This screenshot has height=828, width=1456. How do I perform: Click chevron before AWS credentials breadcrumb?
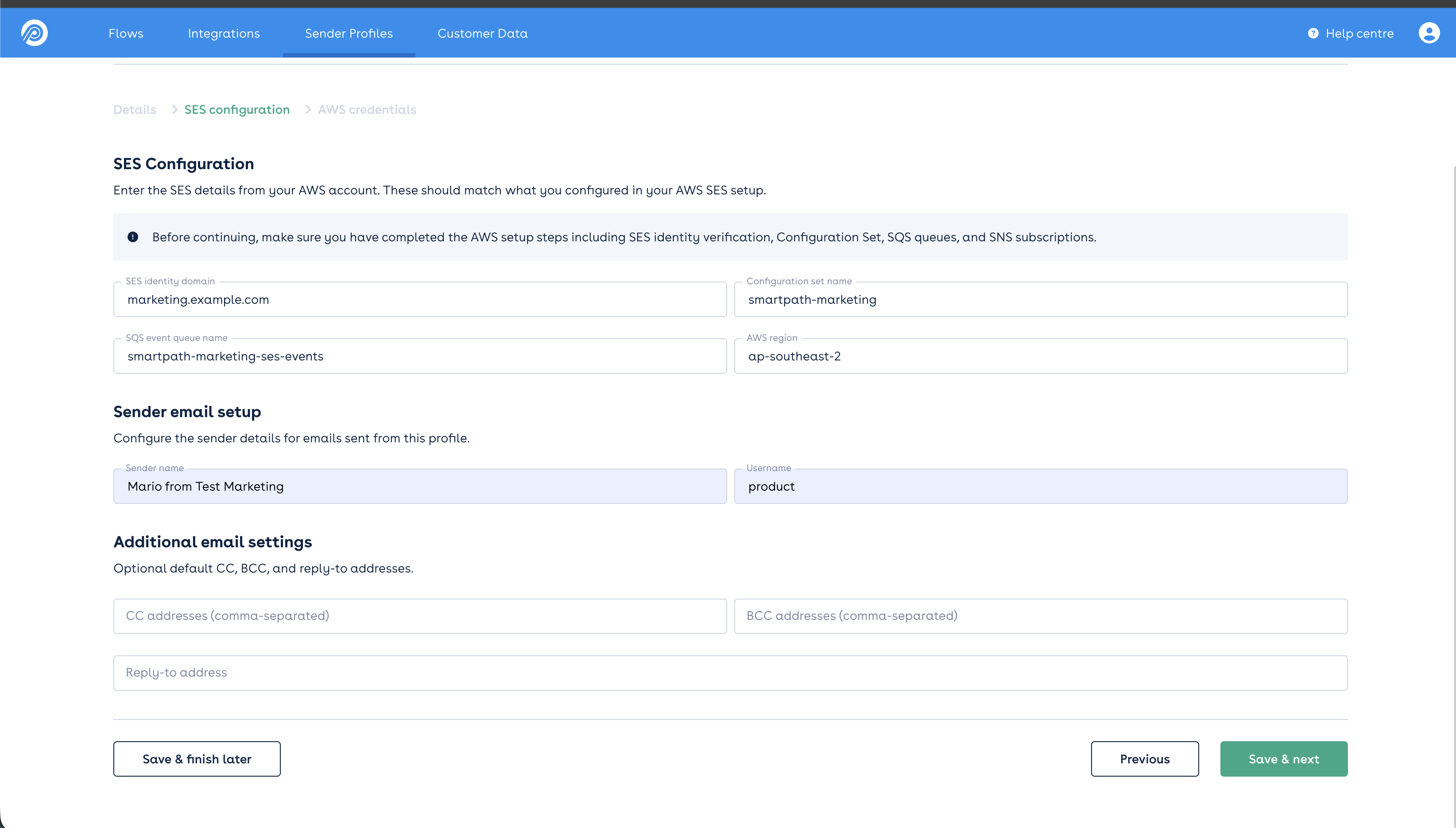[308, 109]
